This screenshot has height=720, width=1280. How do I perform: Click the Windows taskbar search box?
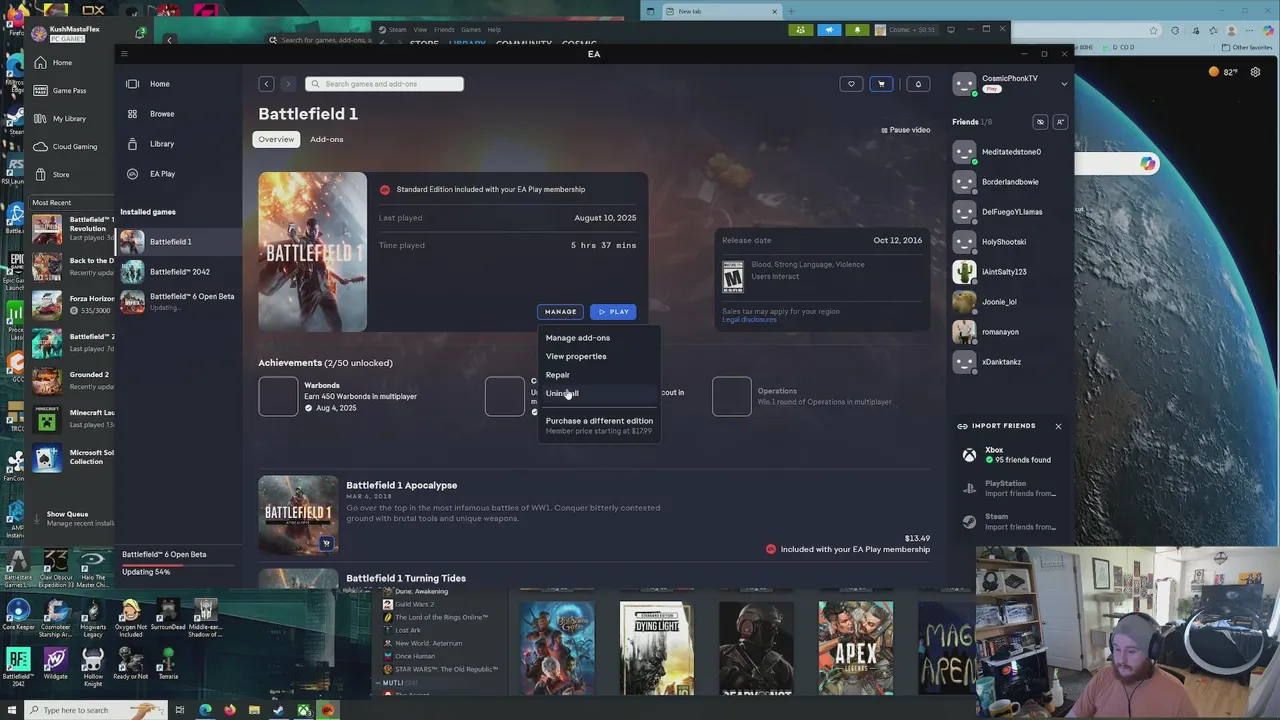point(97,710)
